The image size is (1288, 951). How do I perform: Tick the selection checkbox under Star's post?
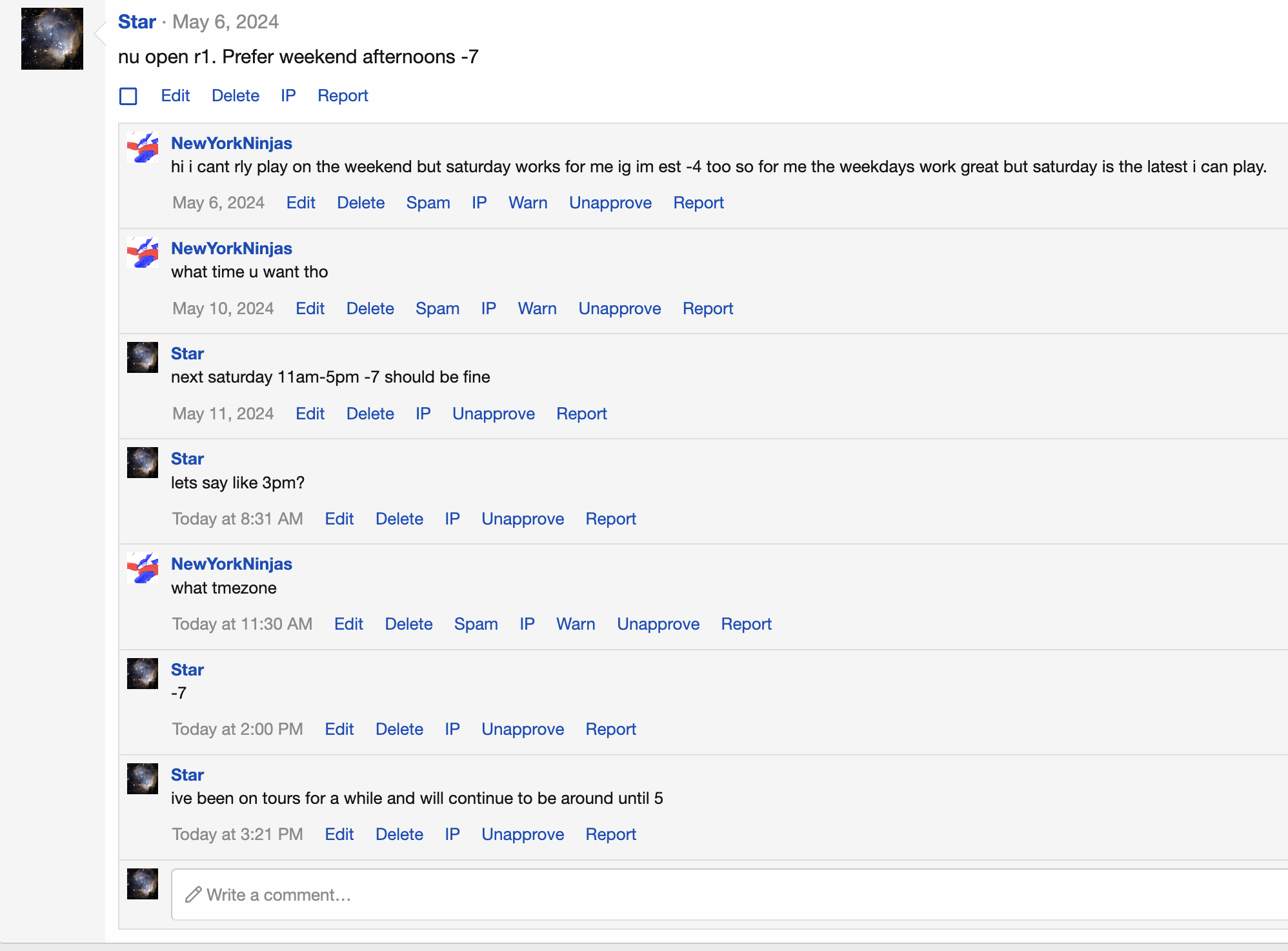[128, 96]
